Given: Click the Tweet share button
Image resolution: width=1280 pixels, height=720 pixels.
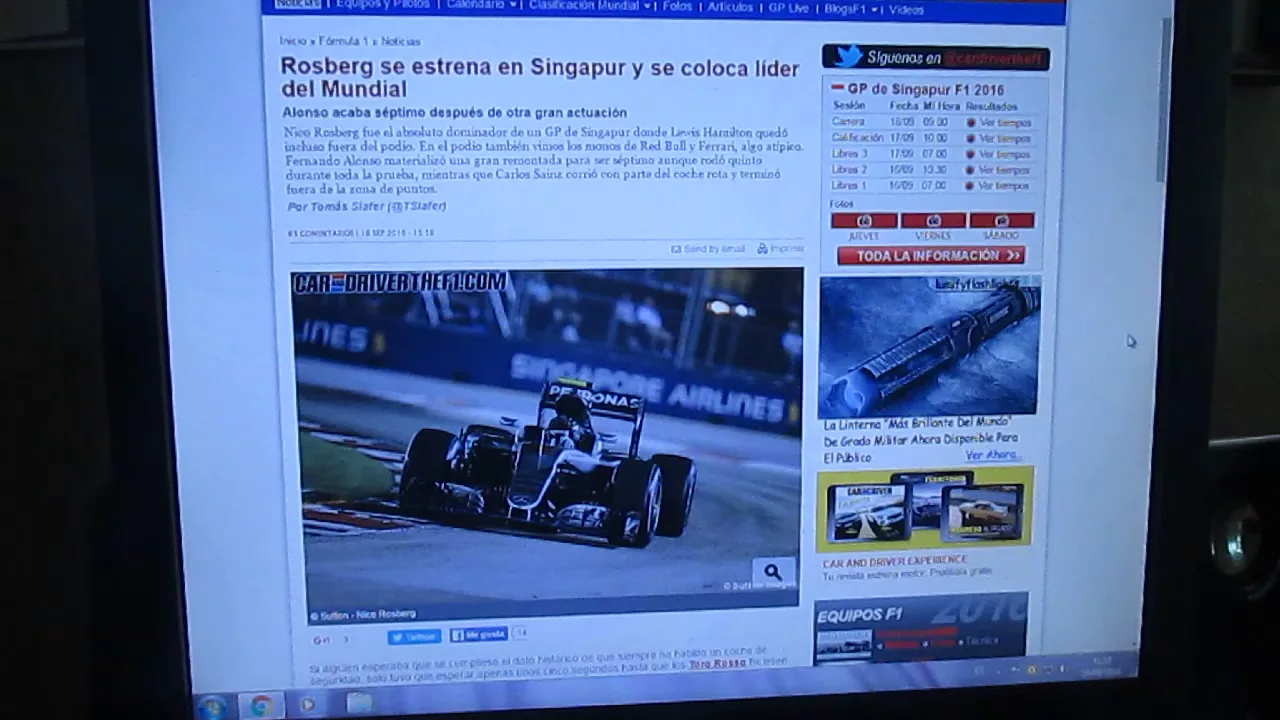Looking at the screenshot, I should point(414,636).
